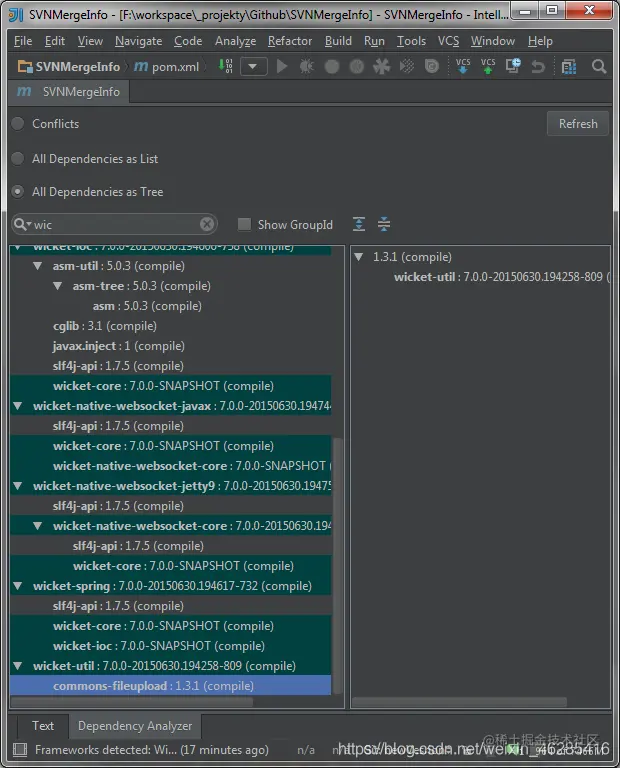This screenshot has width=620, height=768.
Task: Enable the Show GroupId checkbox
Action: pyautogui.click(x=244, y=224)
